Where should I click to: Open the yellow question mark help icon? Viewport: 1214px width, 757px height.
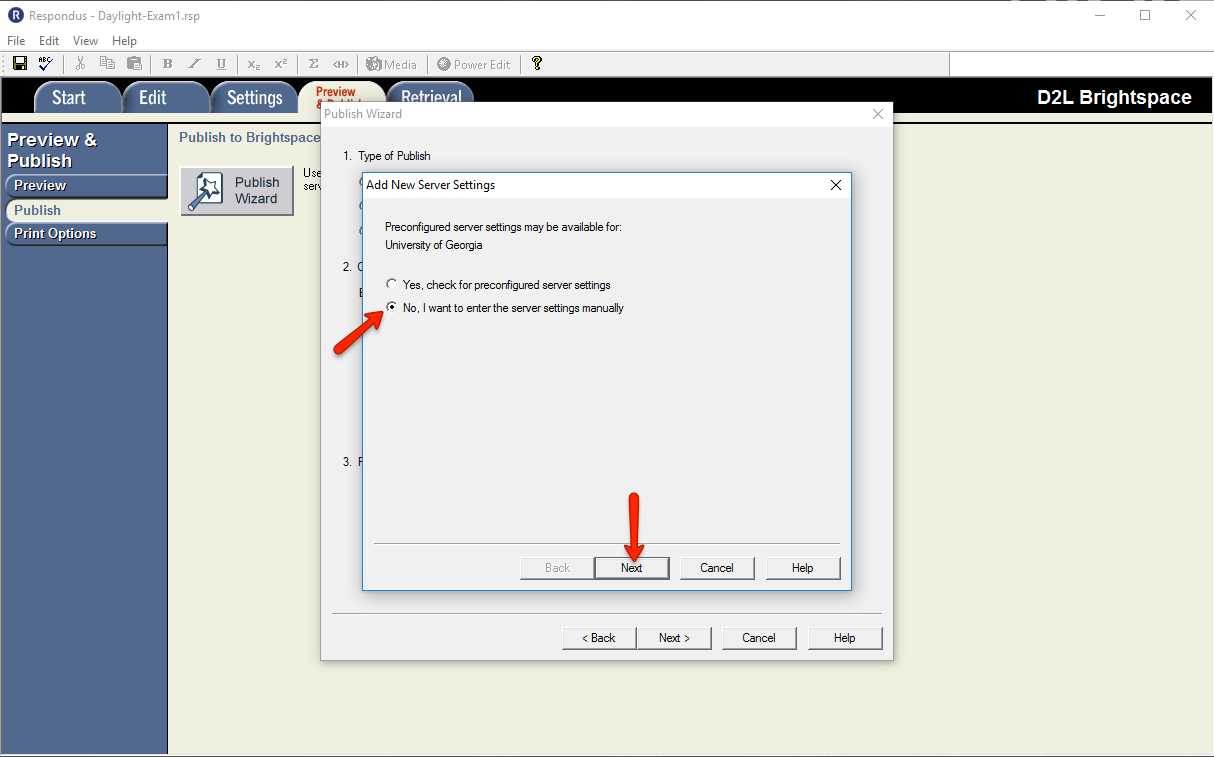click(537, 64)
